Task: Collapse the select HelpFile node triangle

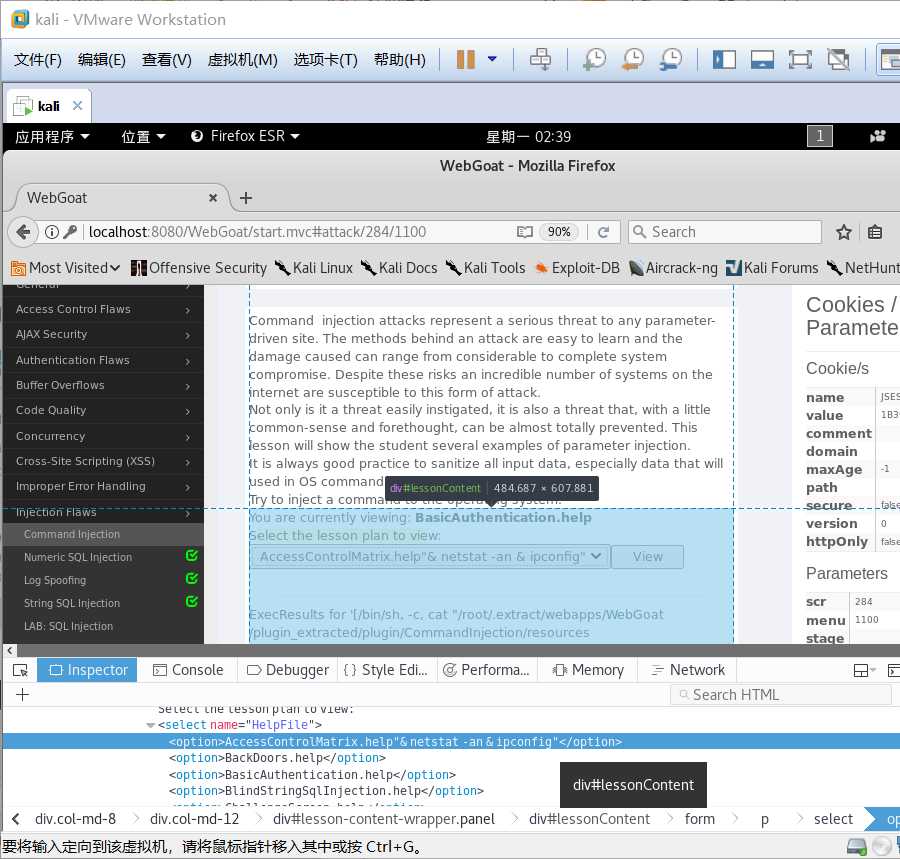Action: point(150,725)
